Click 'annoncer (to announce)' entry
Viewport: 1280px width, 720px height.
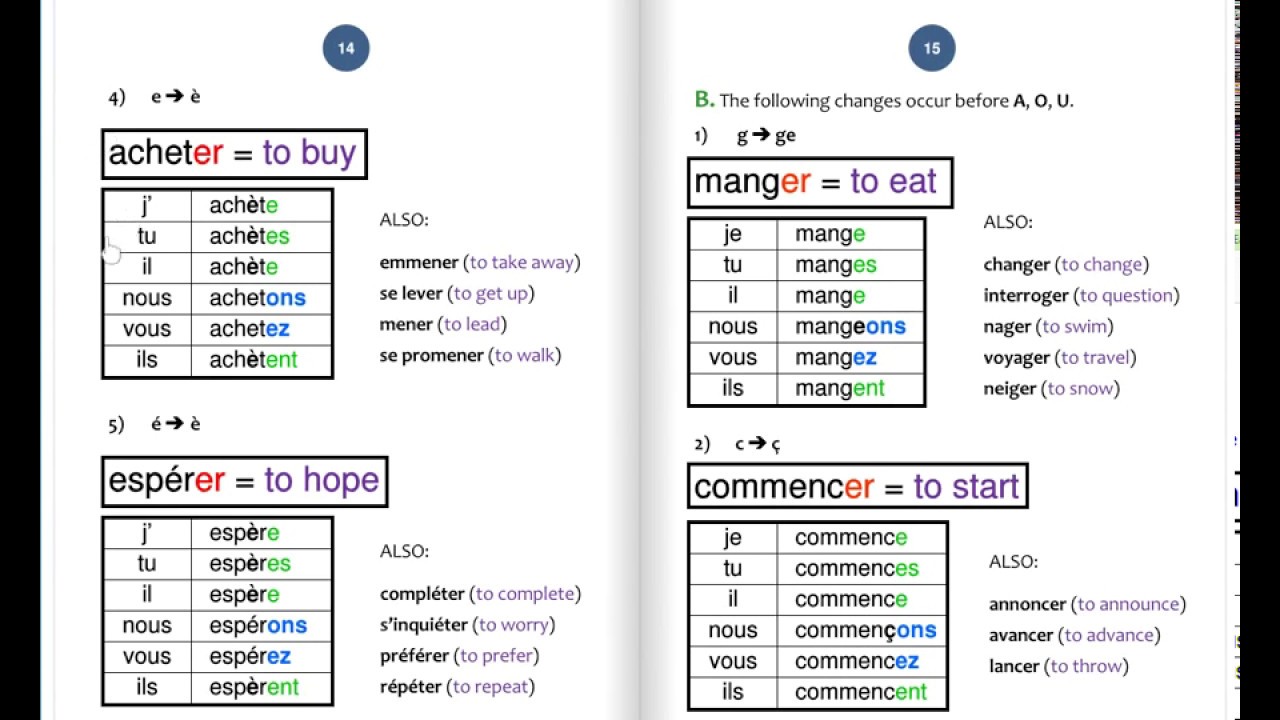click(1087, 605)
